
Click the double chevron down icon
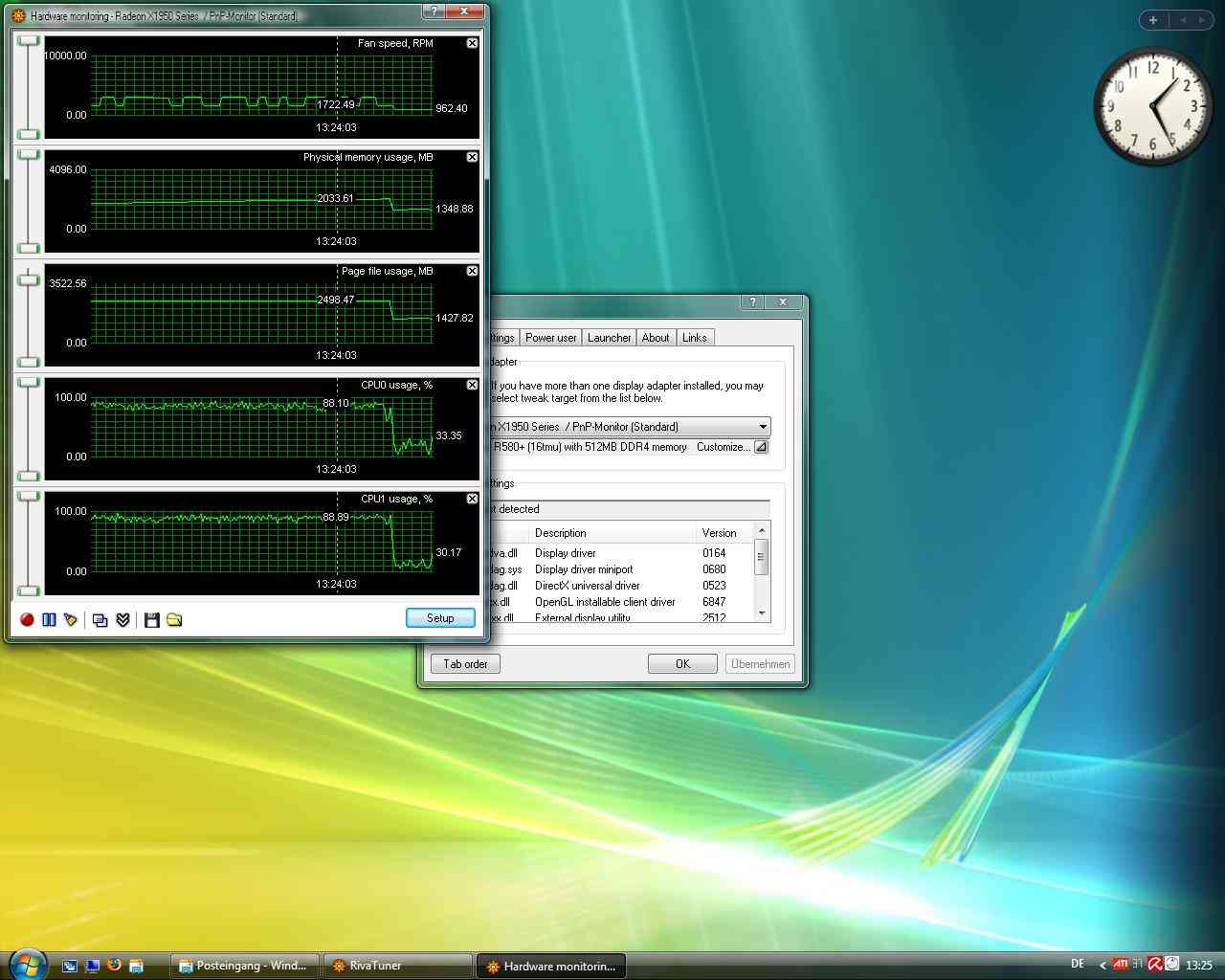click(122, 620)
